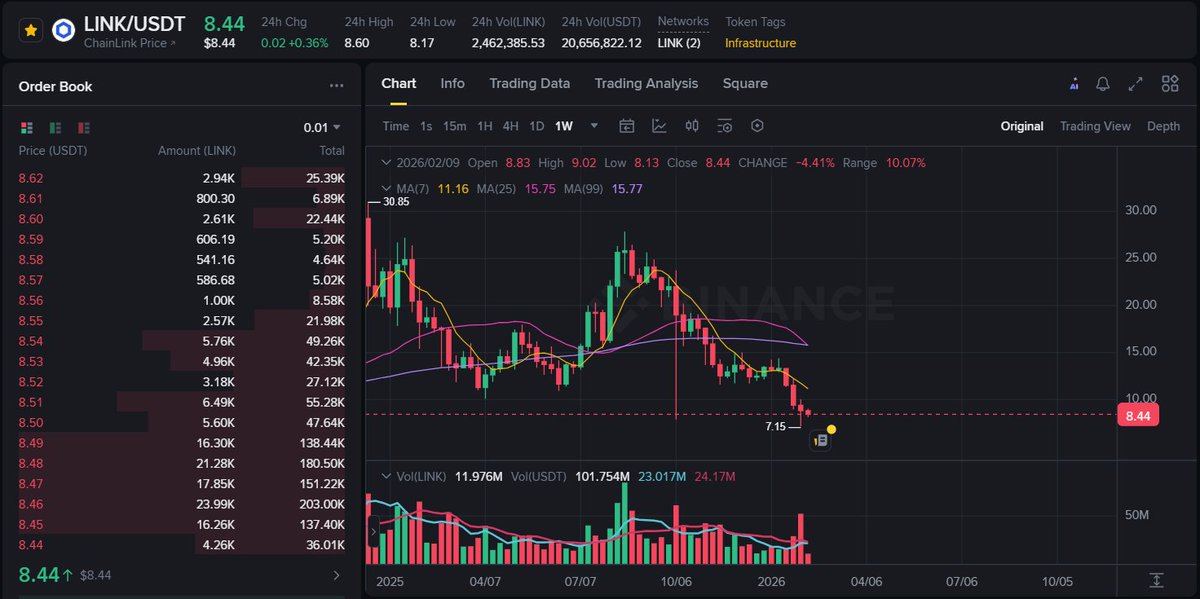1200x599 pixels.
Task: Switch to Trading View chart
Action: (1095, 126)
